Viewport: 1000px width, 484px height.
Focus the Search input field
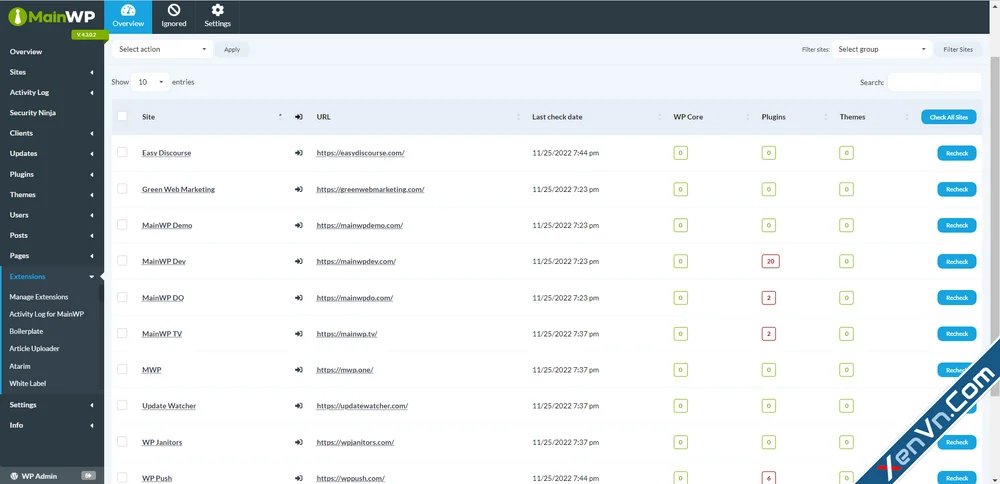point(934,82)
